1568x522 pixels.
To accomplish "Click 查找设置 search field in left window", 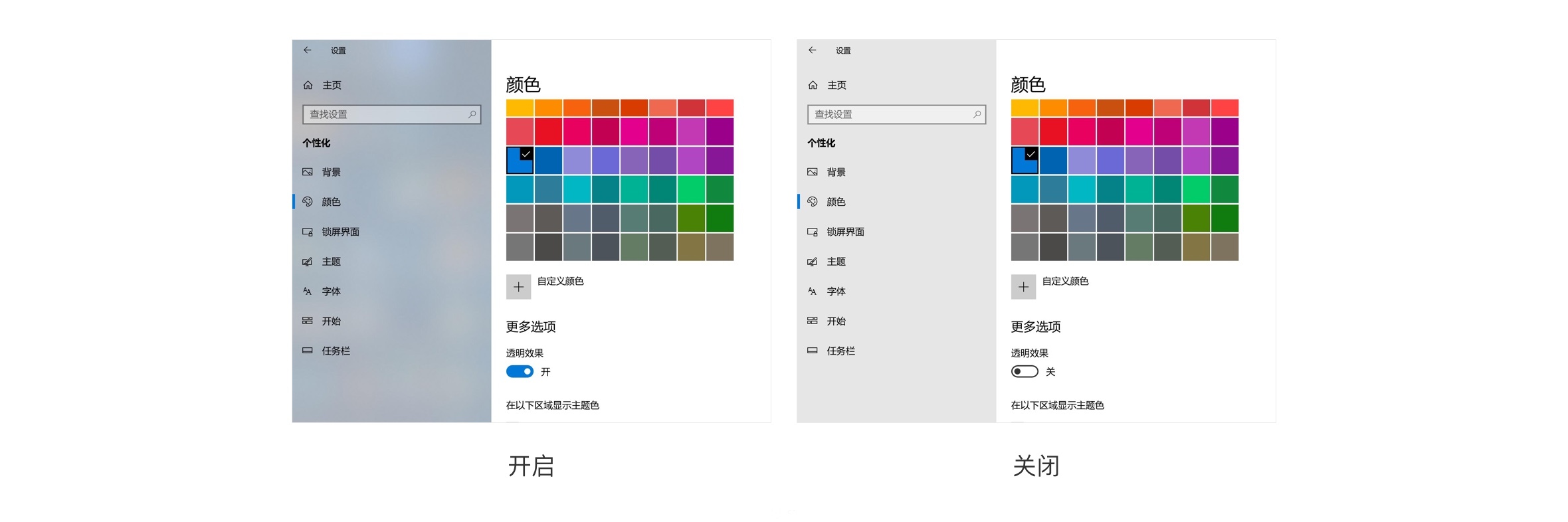I will 392,114.
